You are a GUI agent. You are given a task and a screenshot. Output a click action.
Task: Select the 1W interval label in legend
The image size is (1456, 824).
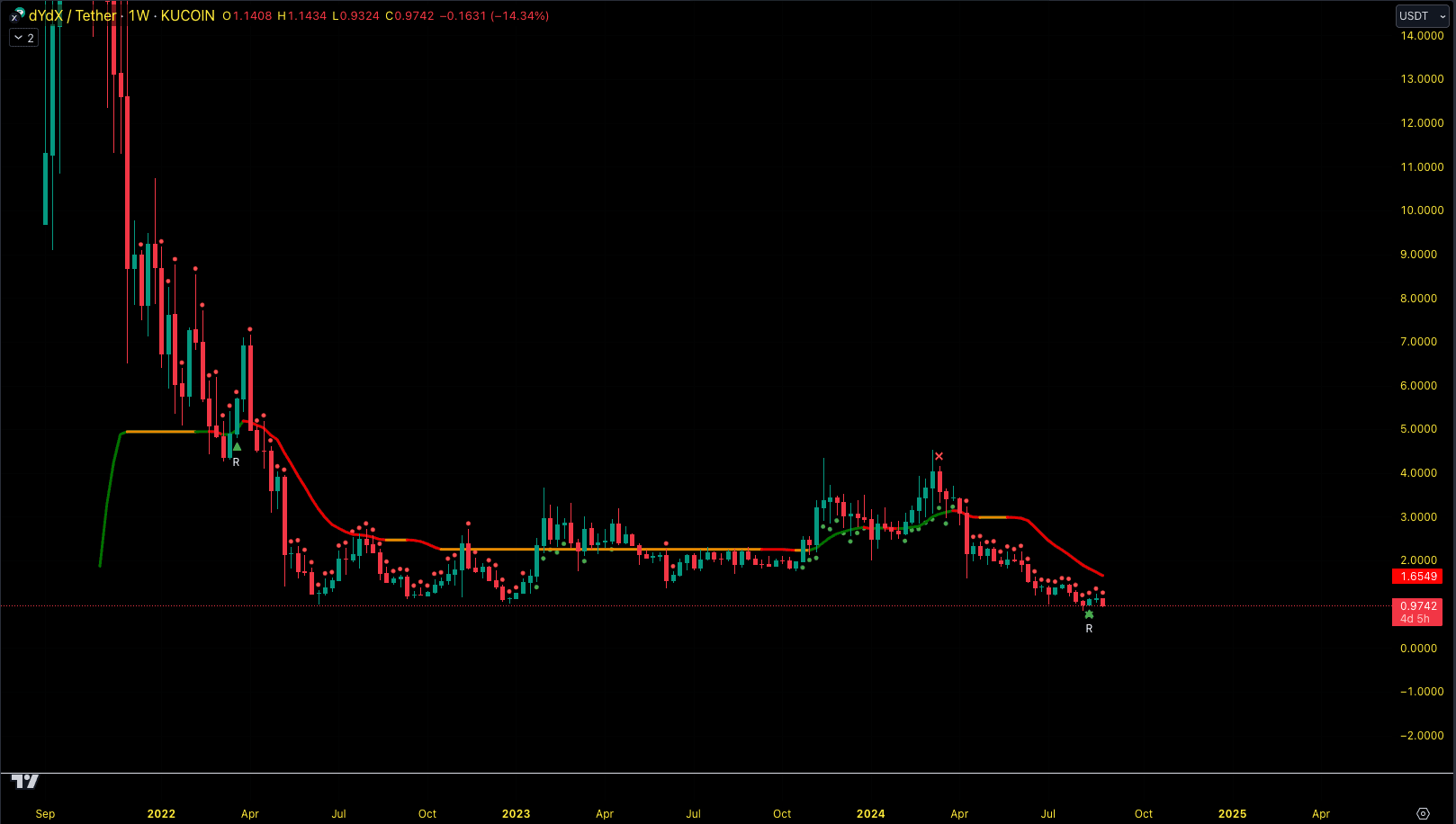pyautogui.click(x=139, y=15)
